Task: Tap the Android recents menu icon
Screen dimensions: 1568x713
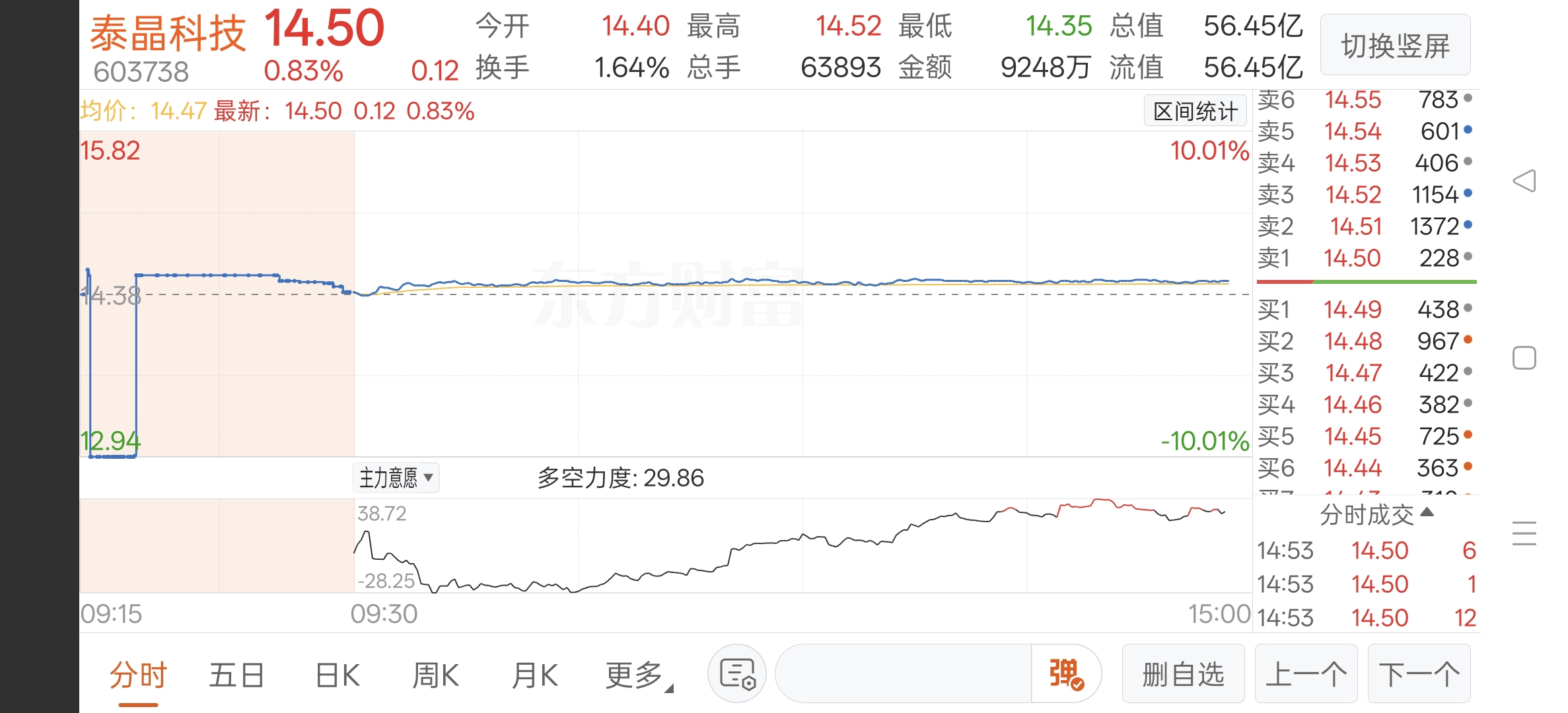Action: (1524, 533)
